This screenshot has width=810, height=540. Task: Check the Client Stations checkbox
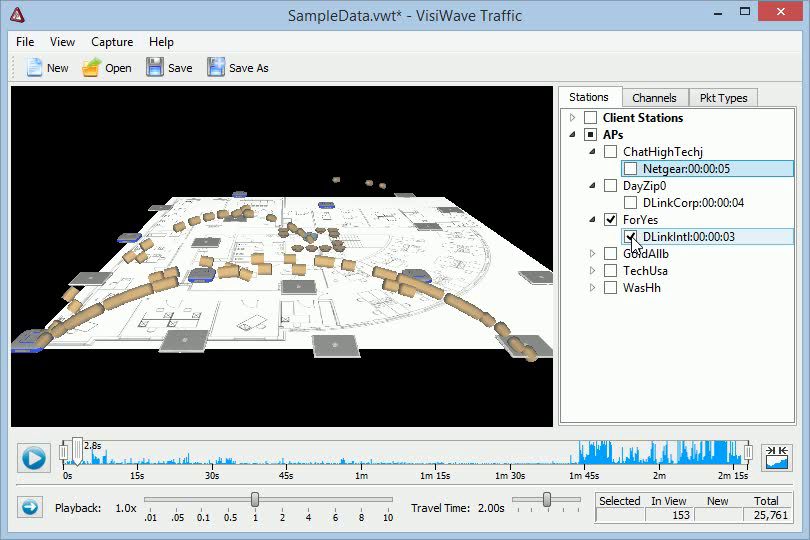[590, 118]
